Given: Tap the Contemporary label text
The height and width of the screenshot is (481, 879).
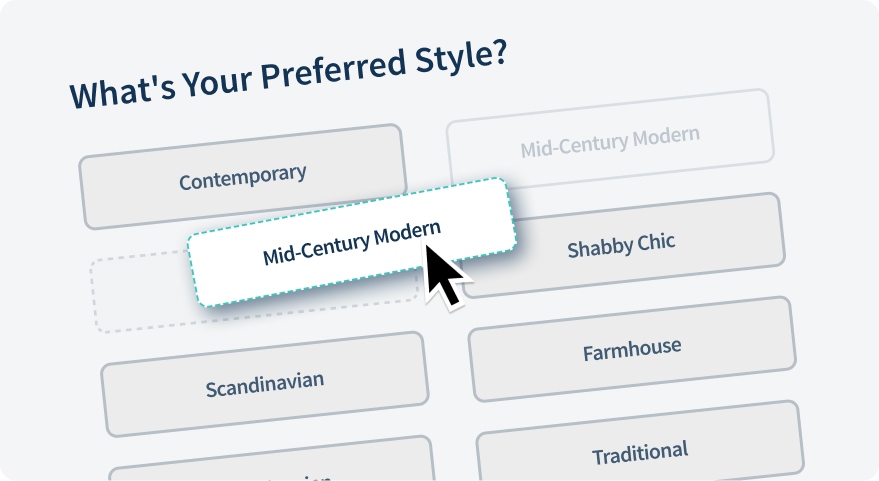Looking at the screenshot, I should [242, 177].
